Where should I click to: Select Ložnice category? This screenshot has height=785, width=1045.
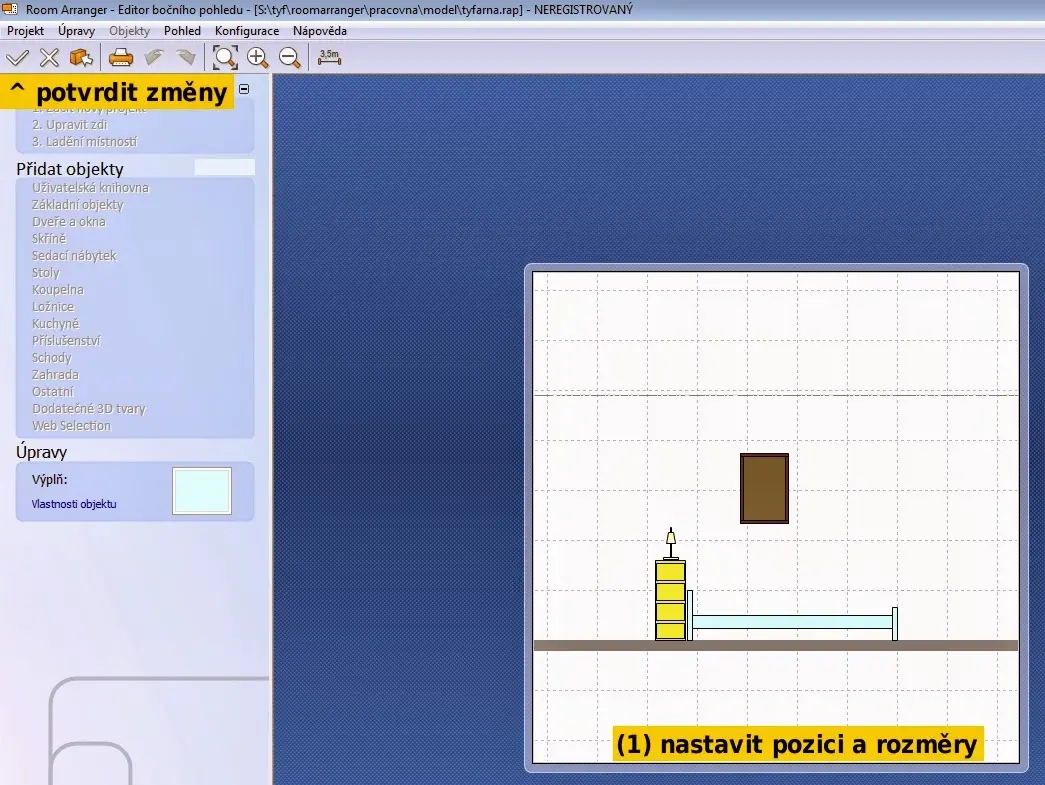53,307
